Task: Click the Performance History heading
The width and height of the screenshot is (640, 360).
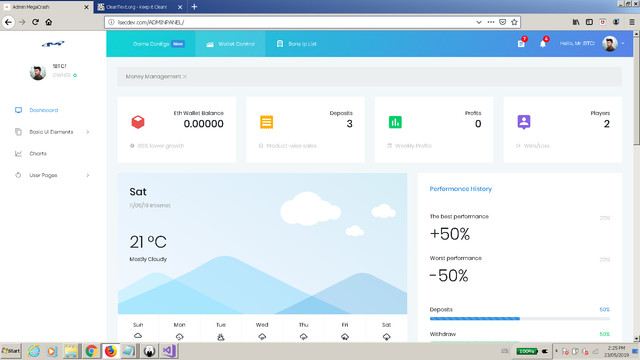Action: pyautogui.click(x=460, y=189)
